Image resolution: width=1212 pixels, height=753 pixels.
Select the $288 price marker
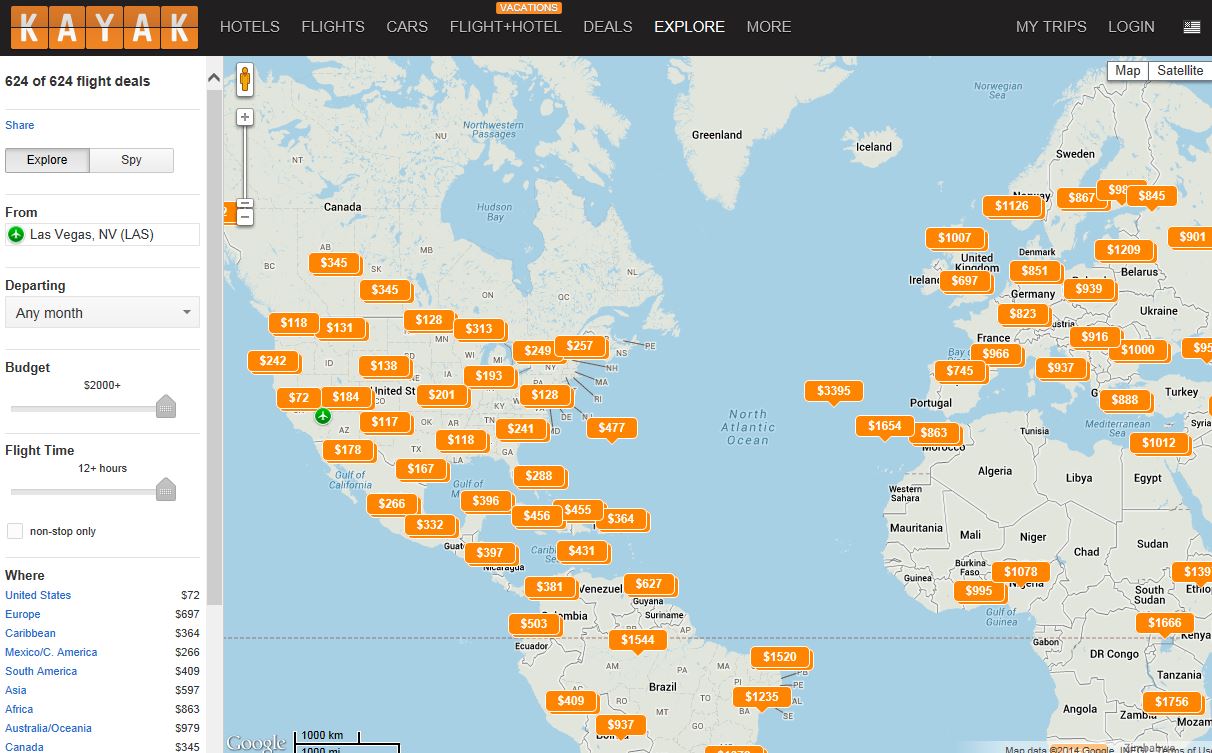click(538, 476)
